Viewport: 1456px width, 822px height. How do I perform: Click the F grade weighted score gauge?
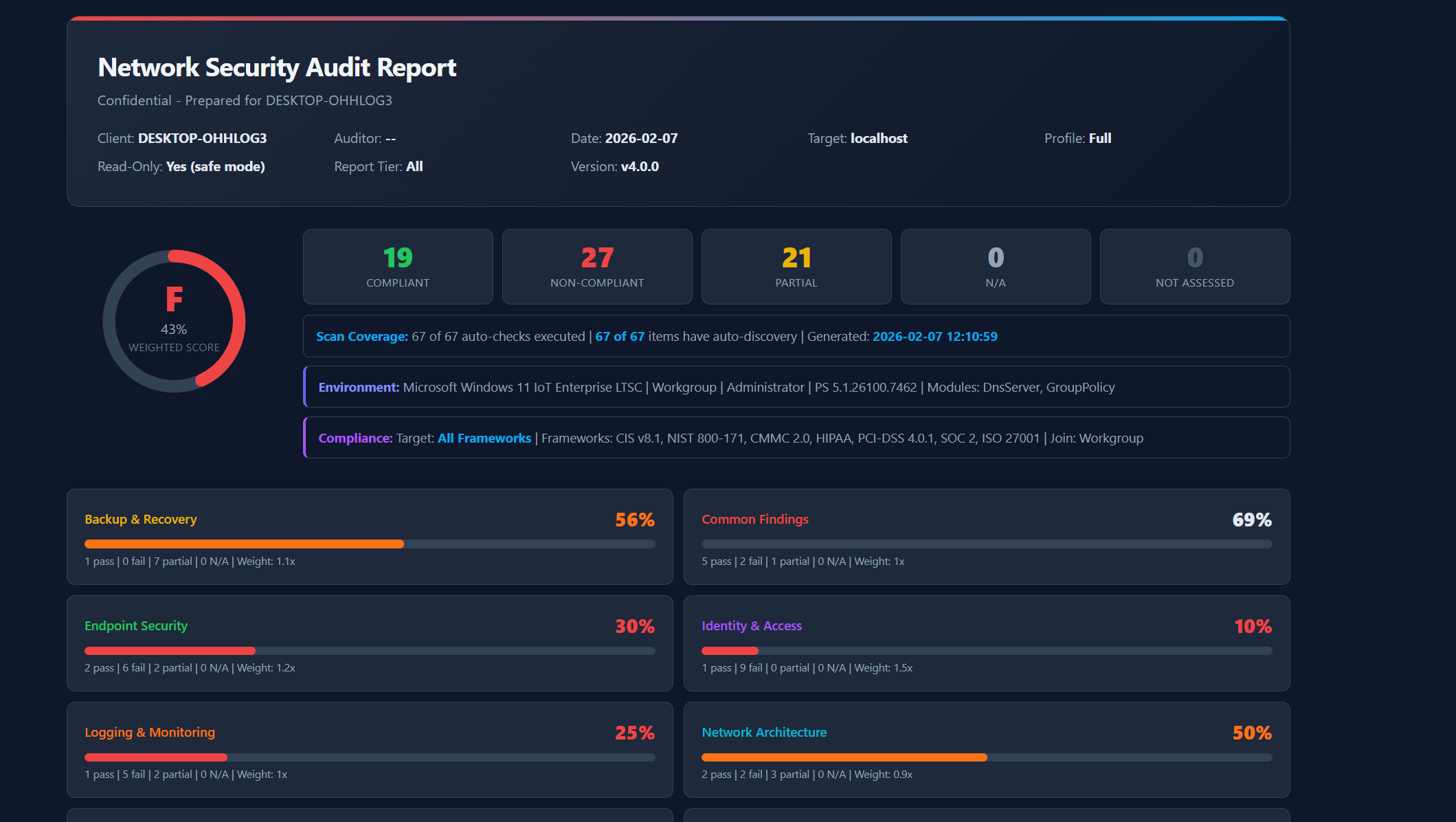click(174, 321)
